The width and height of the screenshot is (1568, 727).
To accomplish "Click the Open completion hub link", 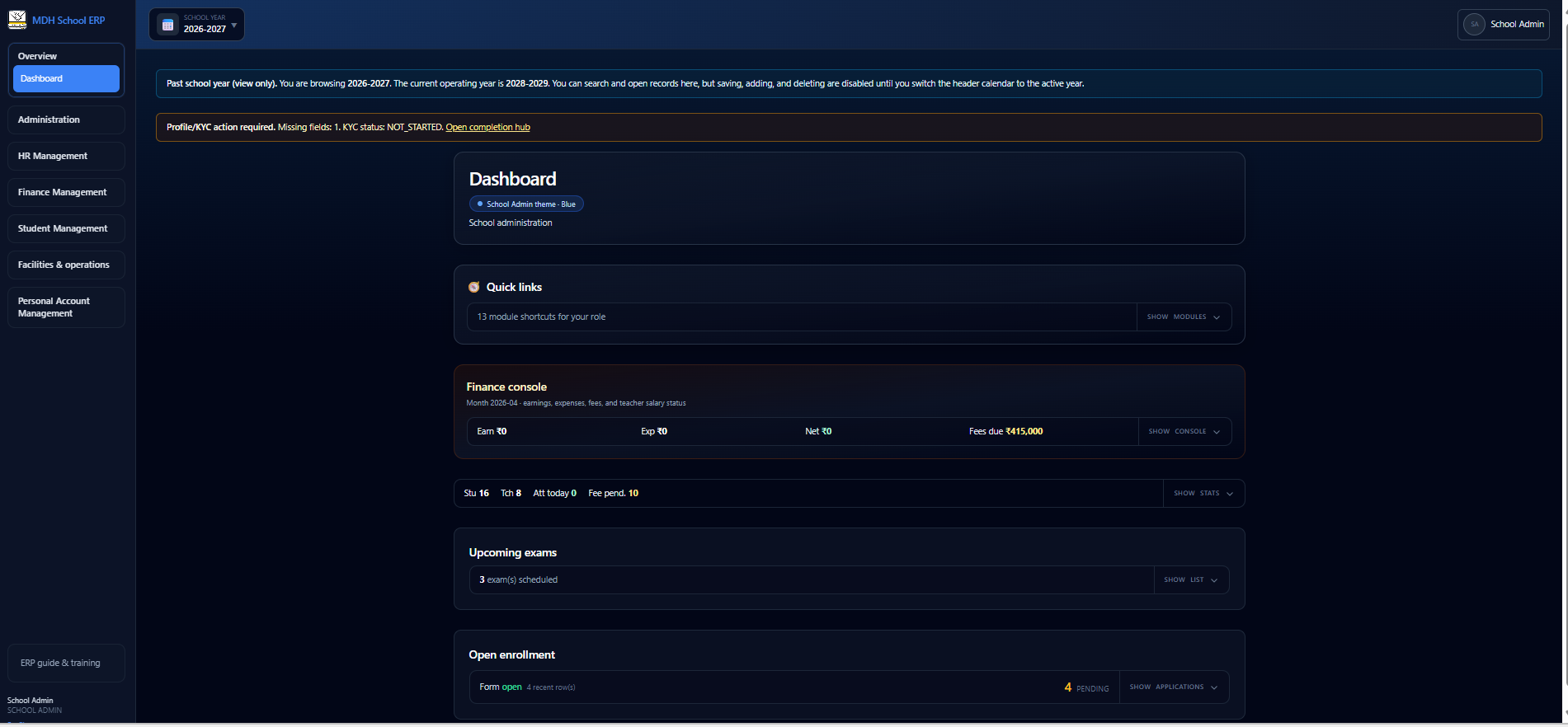I will [487, 128].
